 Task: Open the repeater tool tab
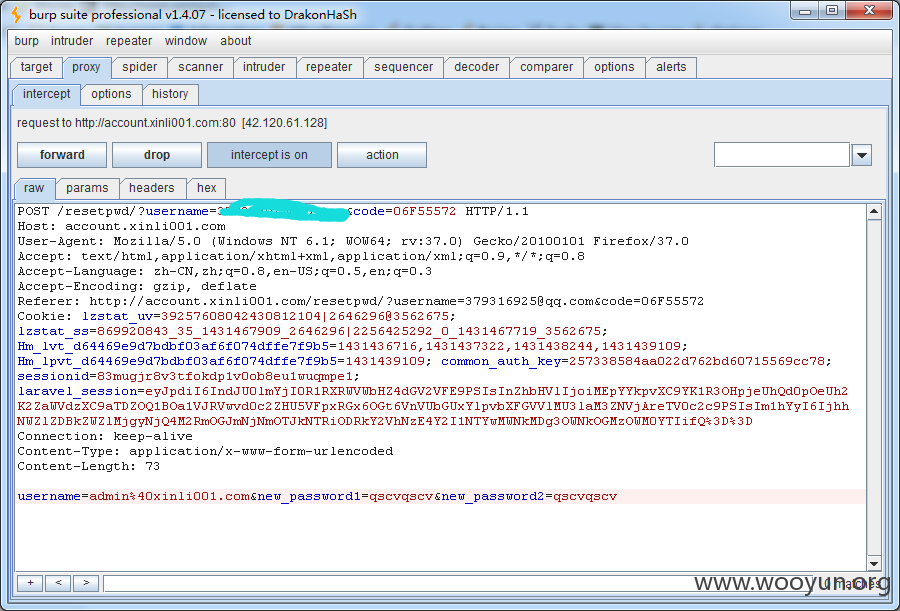[329, 67]
